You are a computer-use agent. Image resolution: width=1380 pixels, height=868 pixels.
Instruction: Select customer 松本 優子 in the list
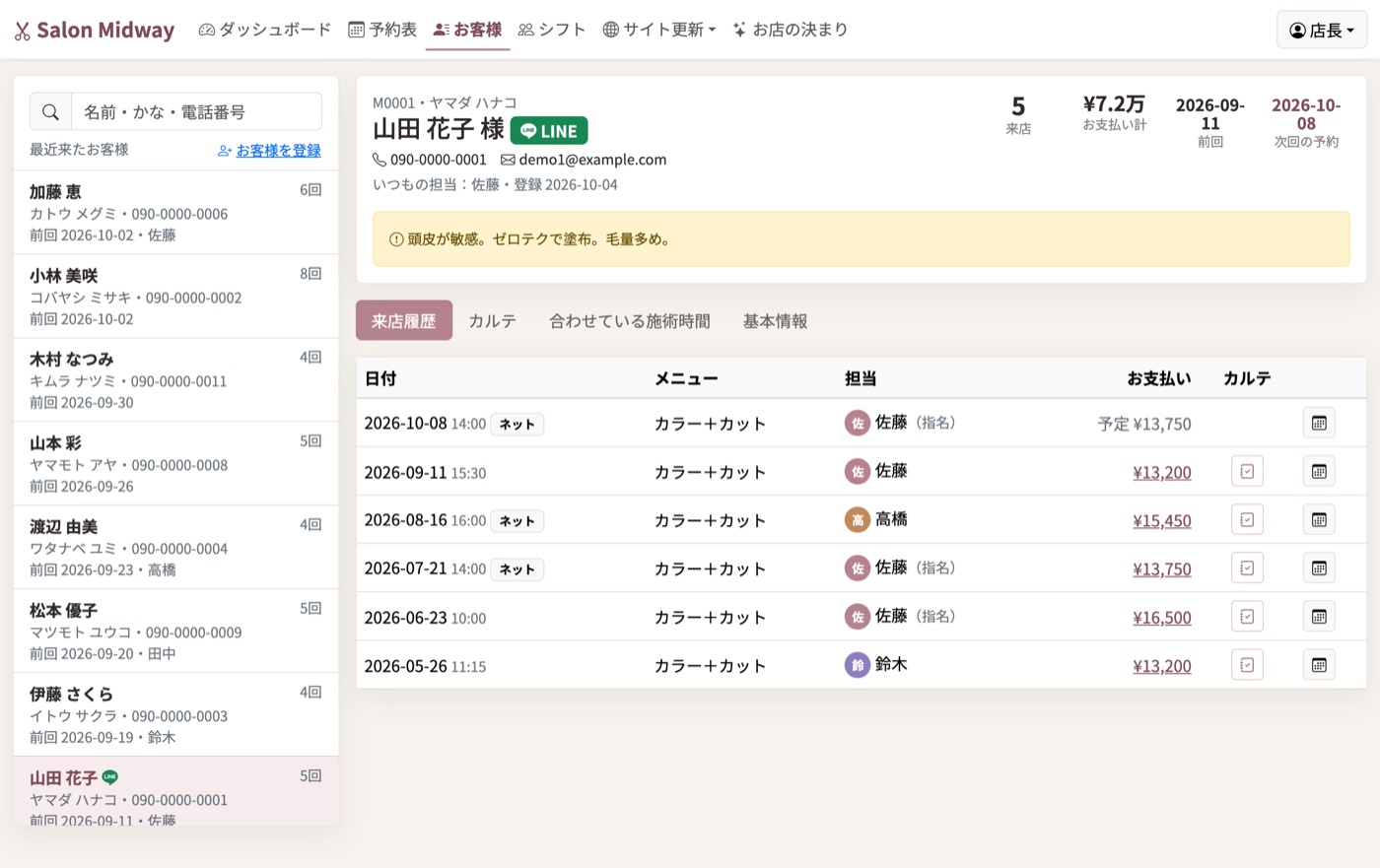175,632
